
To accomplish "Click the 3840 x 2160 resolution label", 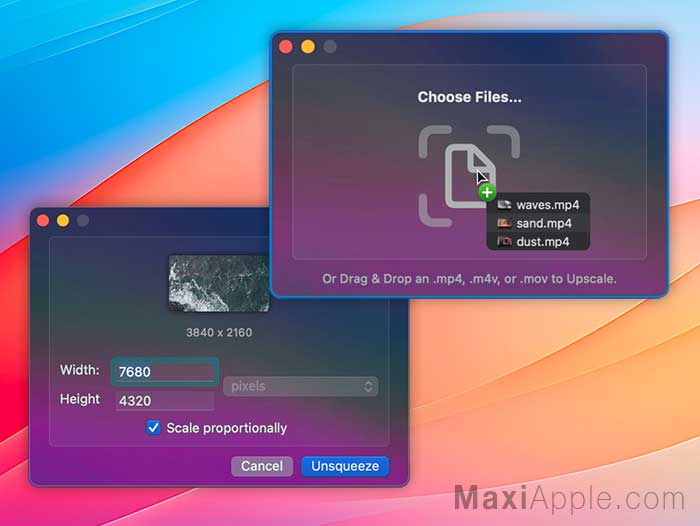I will pyautogui.click(x=219, y=333).
